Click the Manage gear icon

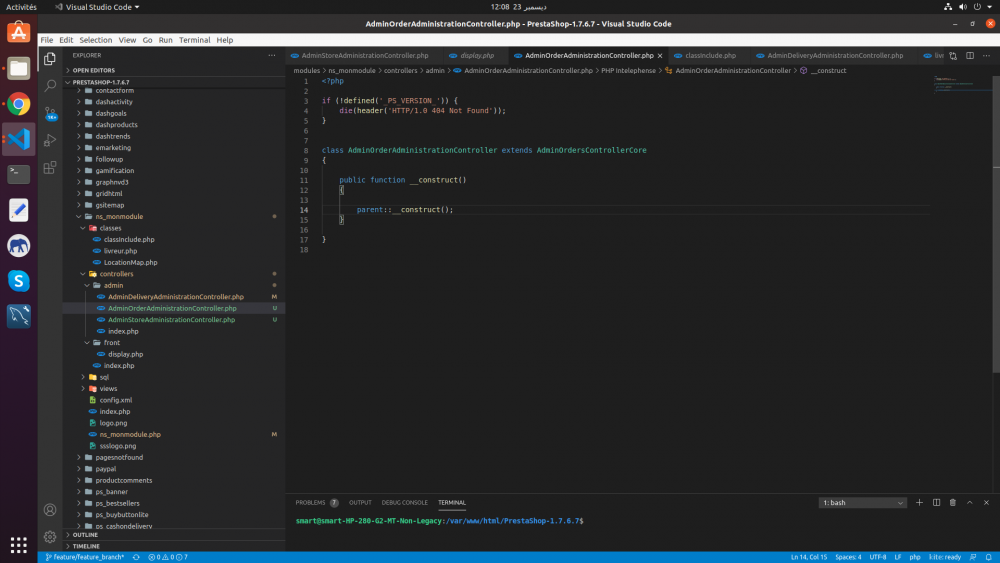point(50,536)
